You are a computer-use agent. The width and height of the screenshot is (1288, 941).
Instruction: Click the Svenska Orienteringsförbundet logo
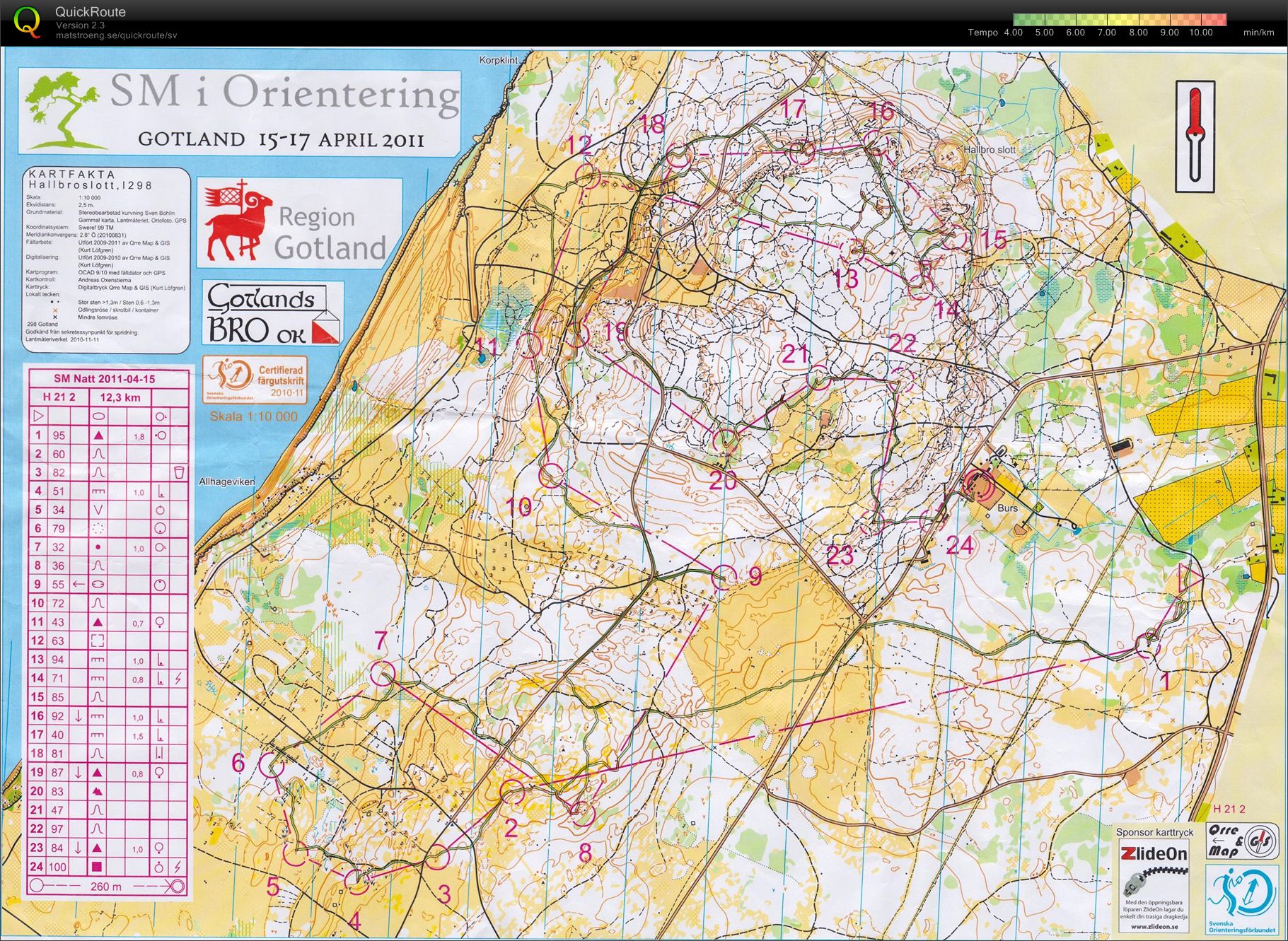[x=1243, y=899]
